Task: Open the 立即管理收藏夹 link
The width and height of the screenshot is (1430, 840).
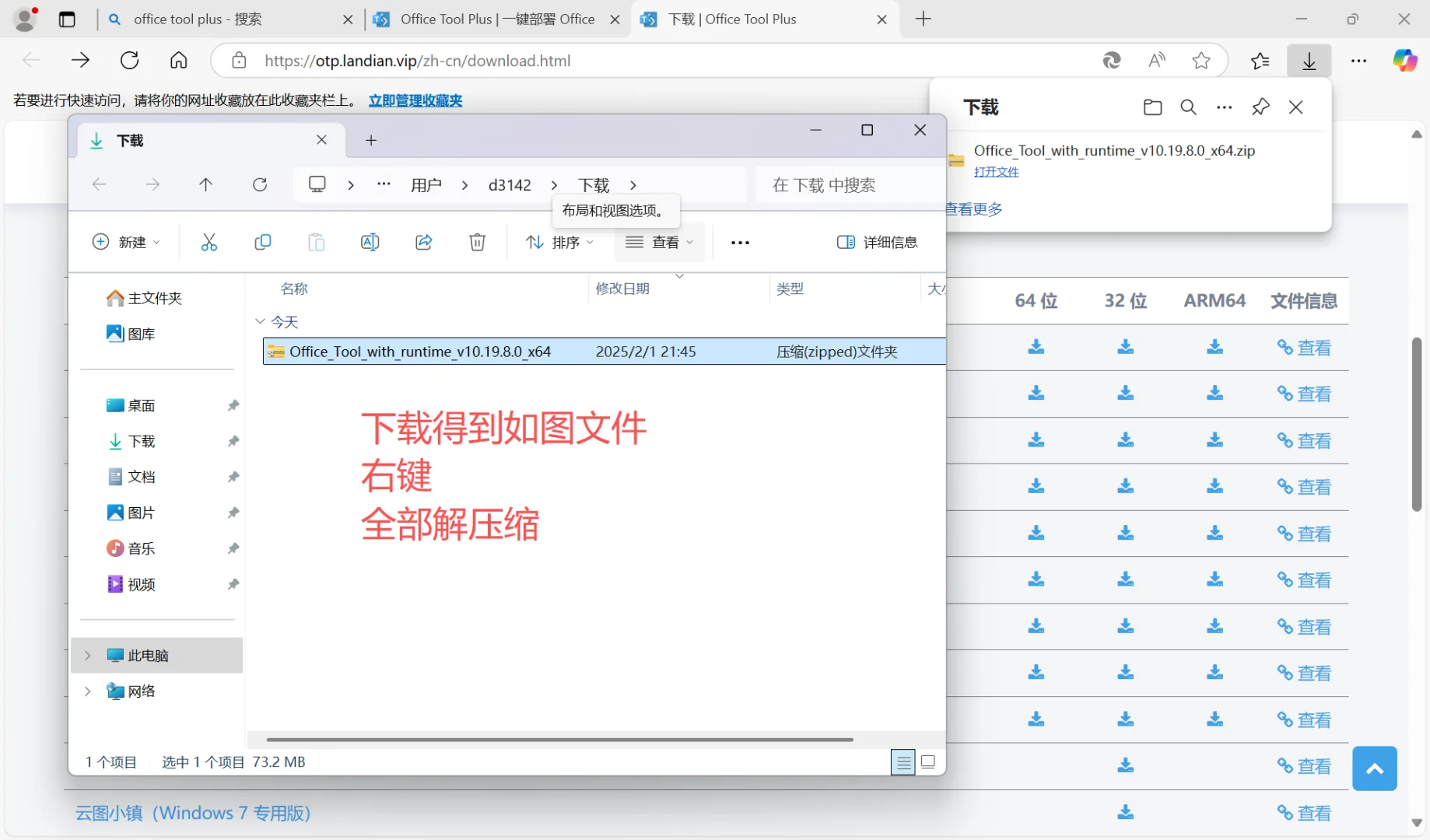Action: coord(415,100)
